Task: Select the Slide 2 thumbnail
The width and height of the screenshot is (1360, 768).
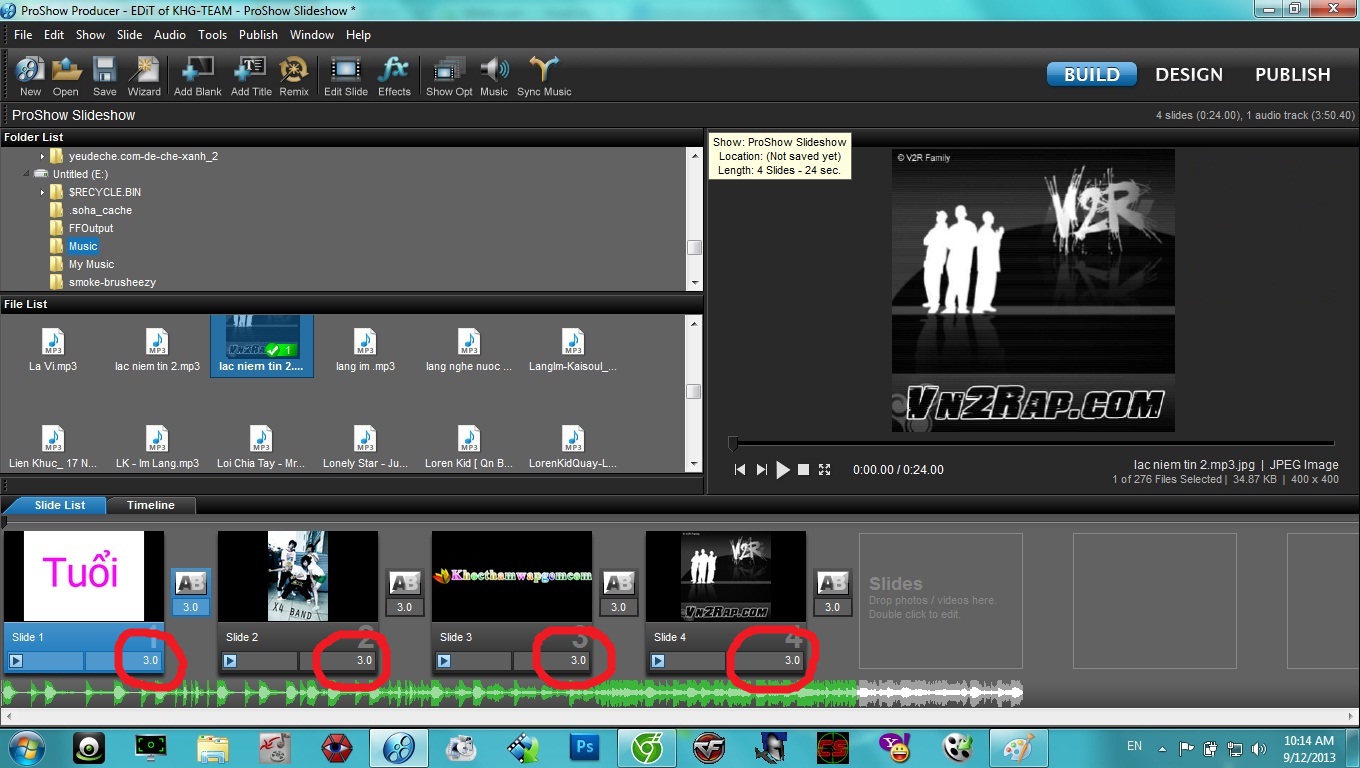Action: 297,576
